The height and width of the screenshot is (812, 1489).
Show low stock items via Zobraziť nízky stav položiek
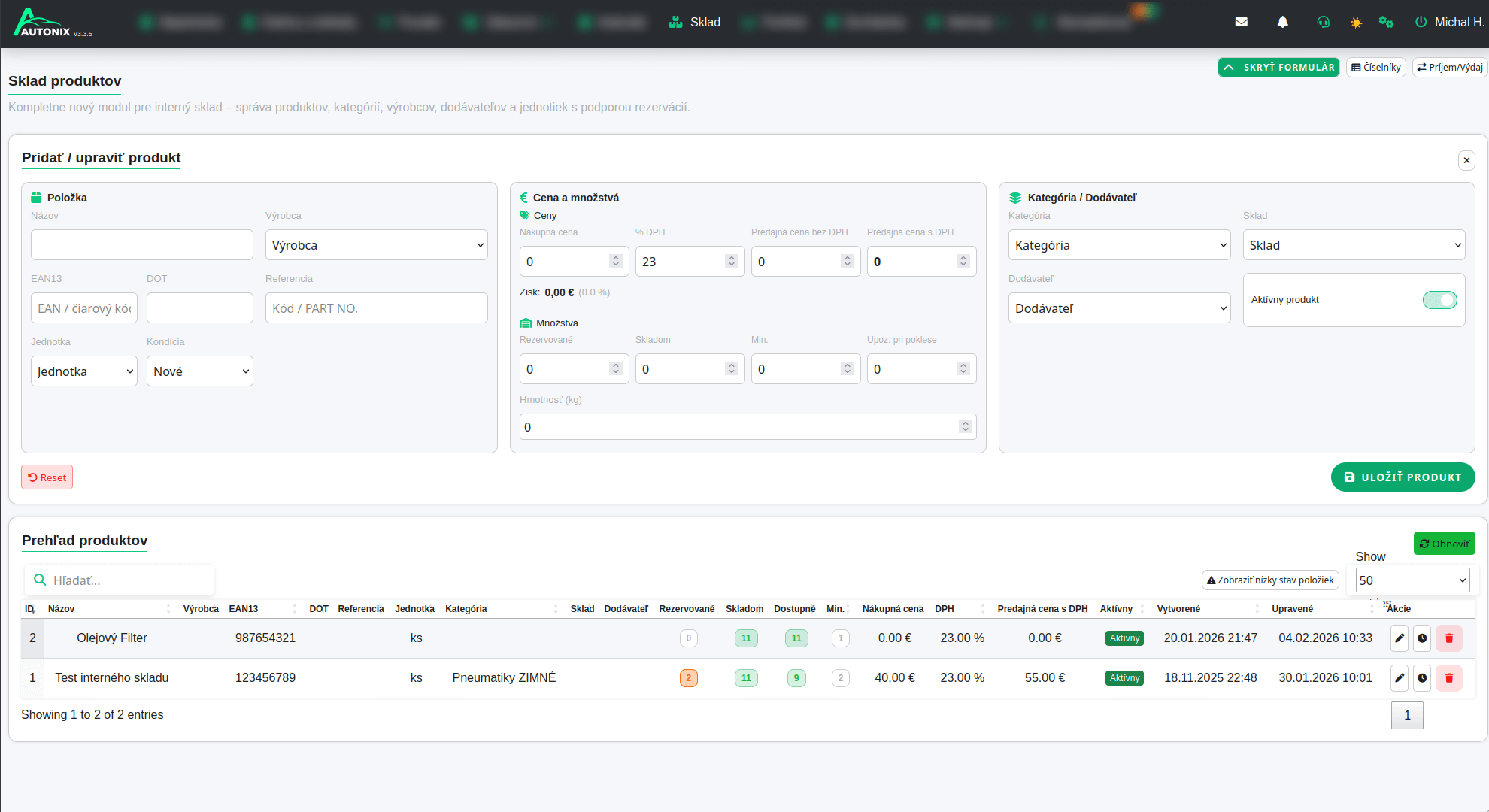click(1270, 580)
